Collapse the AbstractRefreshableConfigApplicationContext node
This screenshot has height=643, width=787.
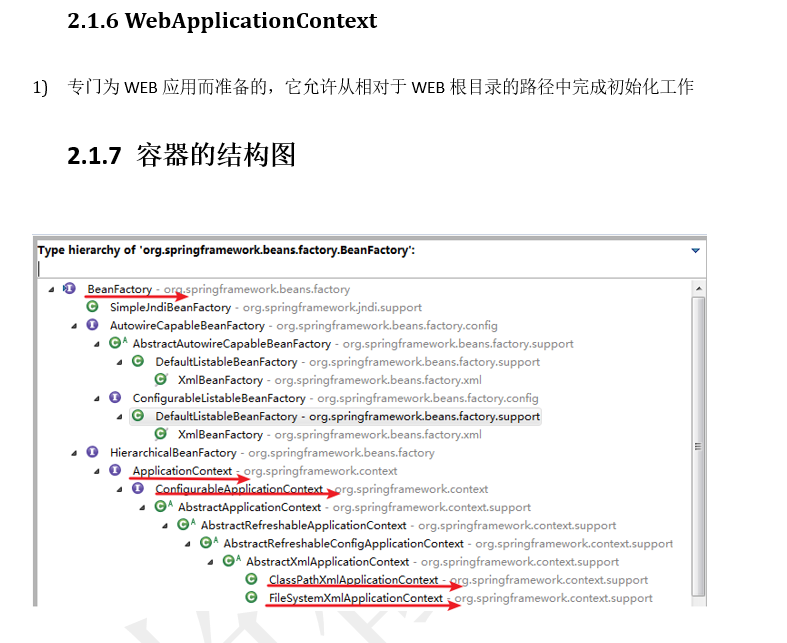tap(188, 544)
